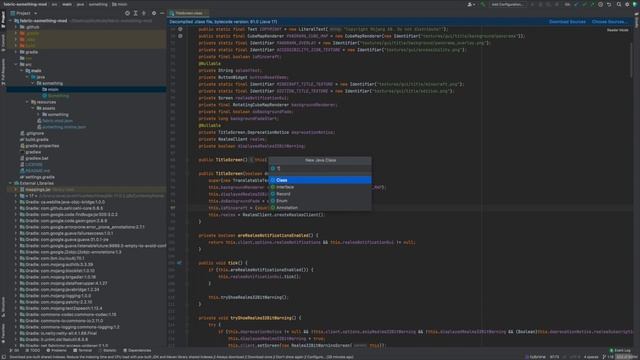Select LICENSE file in project tree
The image size is (640, 360).
(31, 164)
